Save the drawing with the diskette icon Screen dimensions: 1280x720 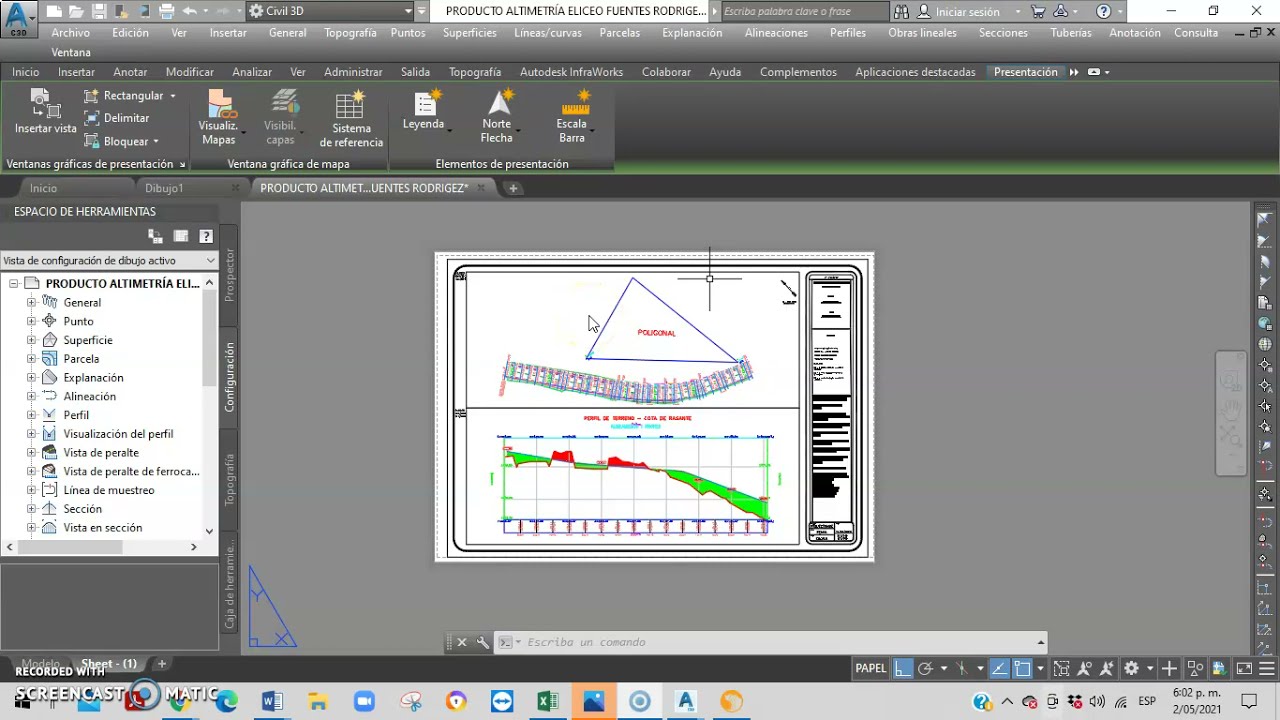point(99,11)
